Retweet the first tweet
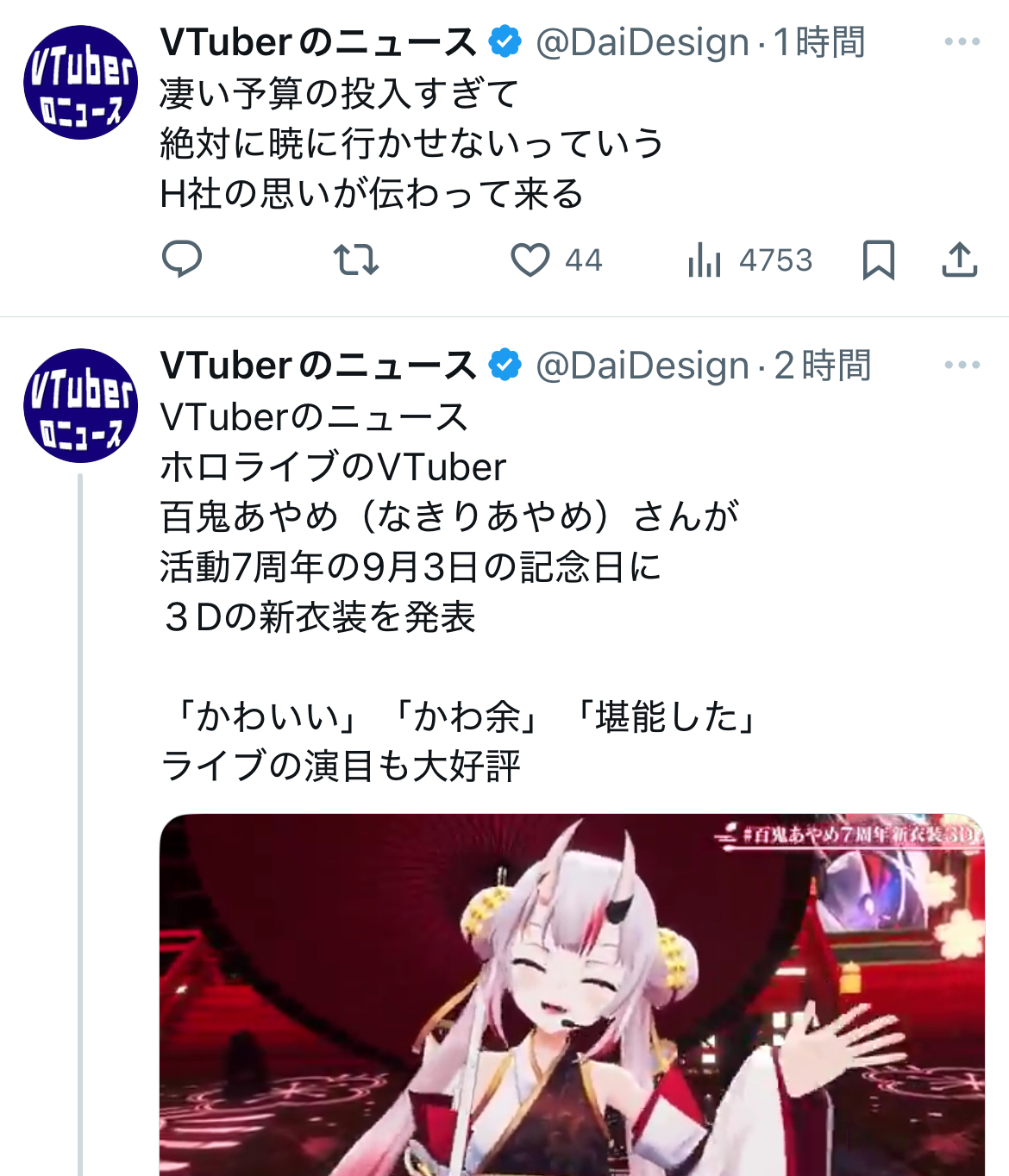This screenshot has height=1176, width=1009. [356, 260]
